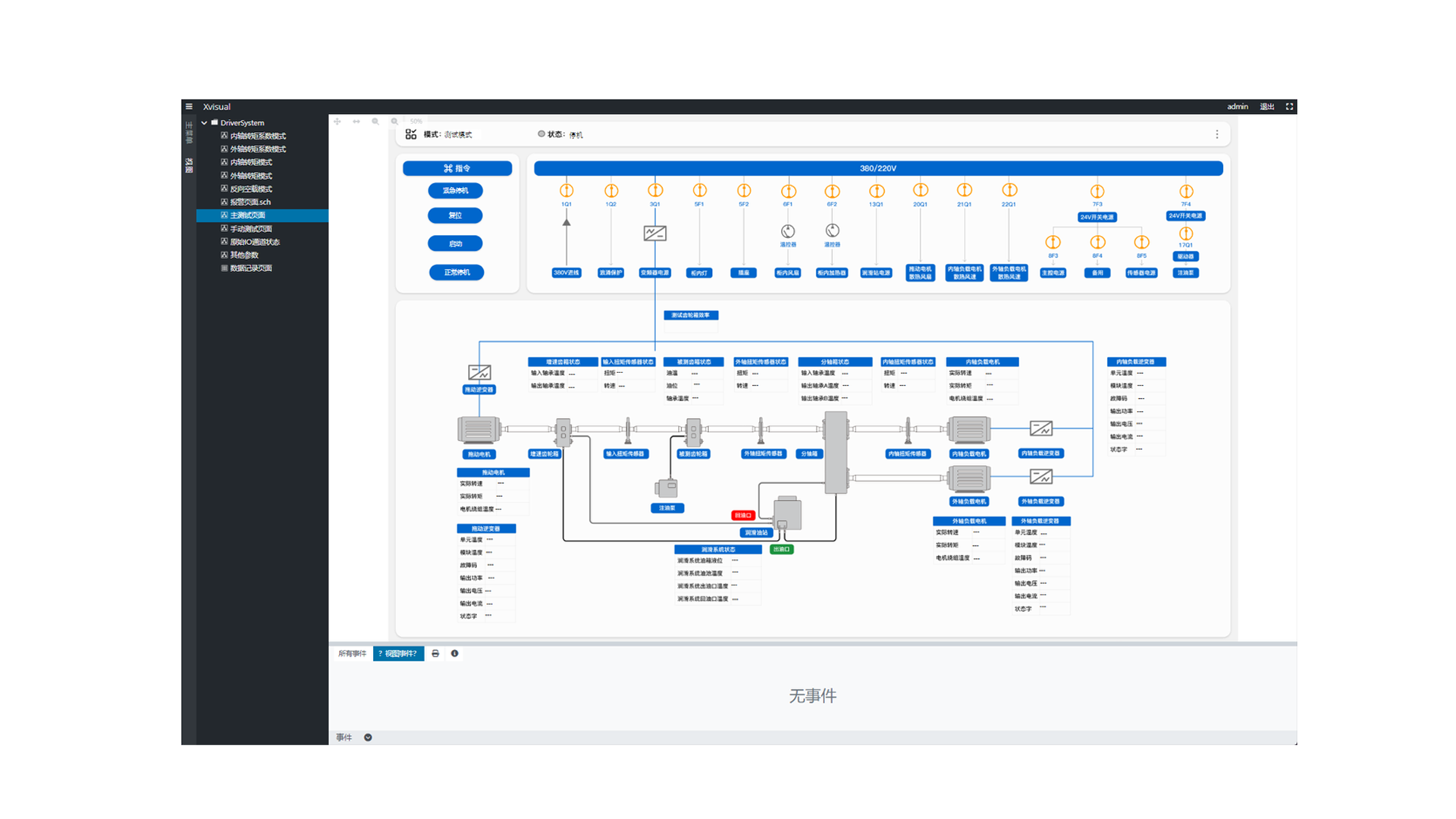The image size is (1456, 819).
Task: Select the 主测试页面 tree entry
Action: 262,215
